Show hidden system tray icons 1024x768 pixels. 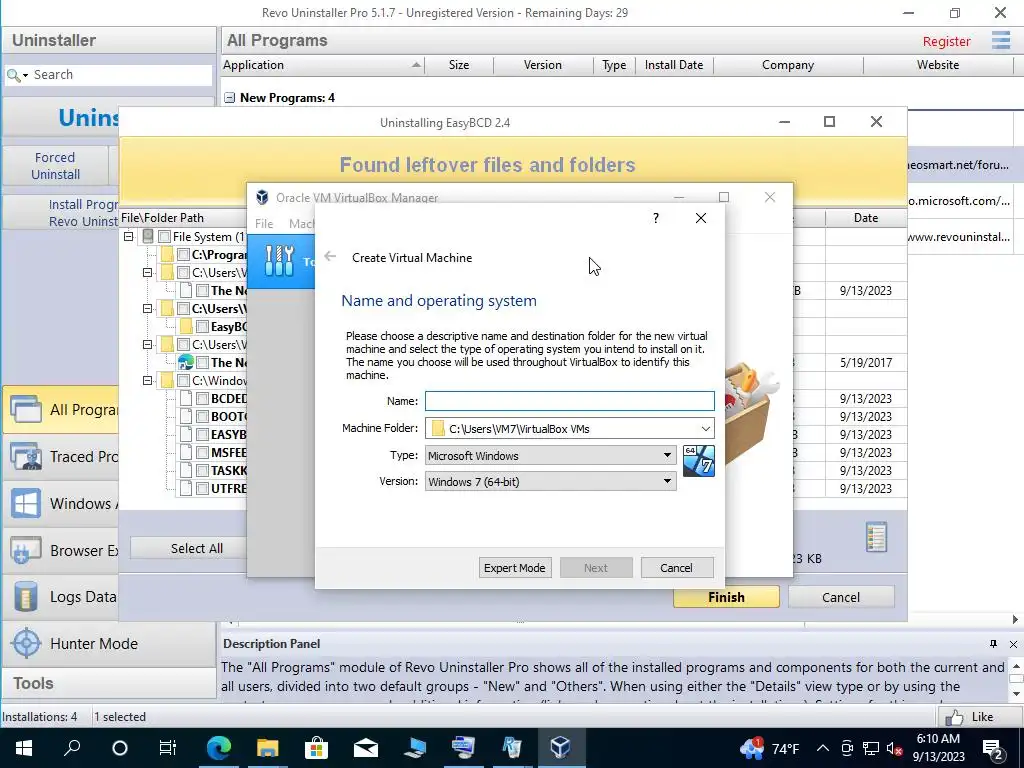[x=823, y=748]
